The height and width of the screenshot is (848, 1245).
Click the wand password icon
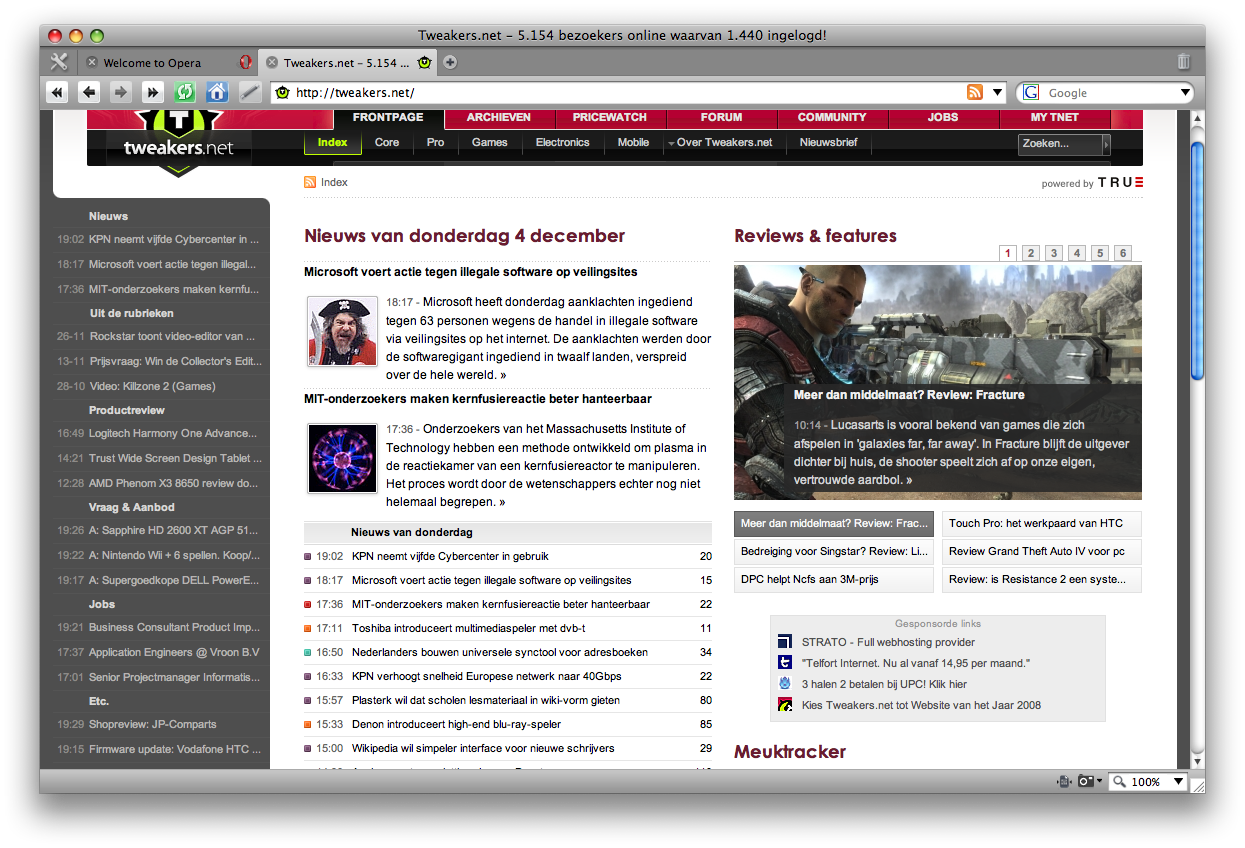[x=249, y=93]
